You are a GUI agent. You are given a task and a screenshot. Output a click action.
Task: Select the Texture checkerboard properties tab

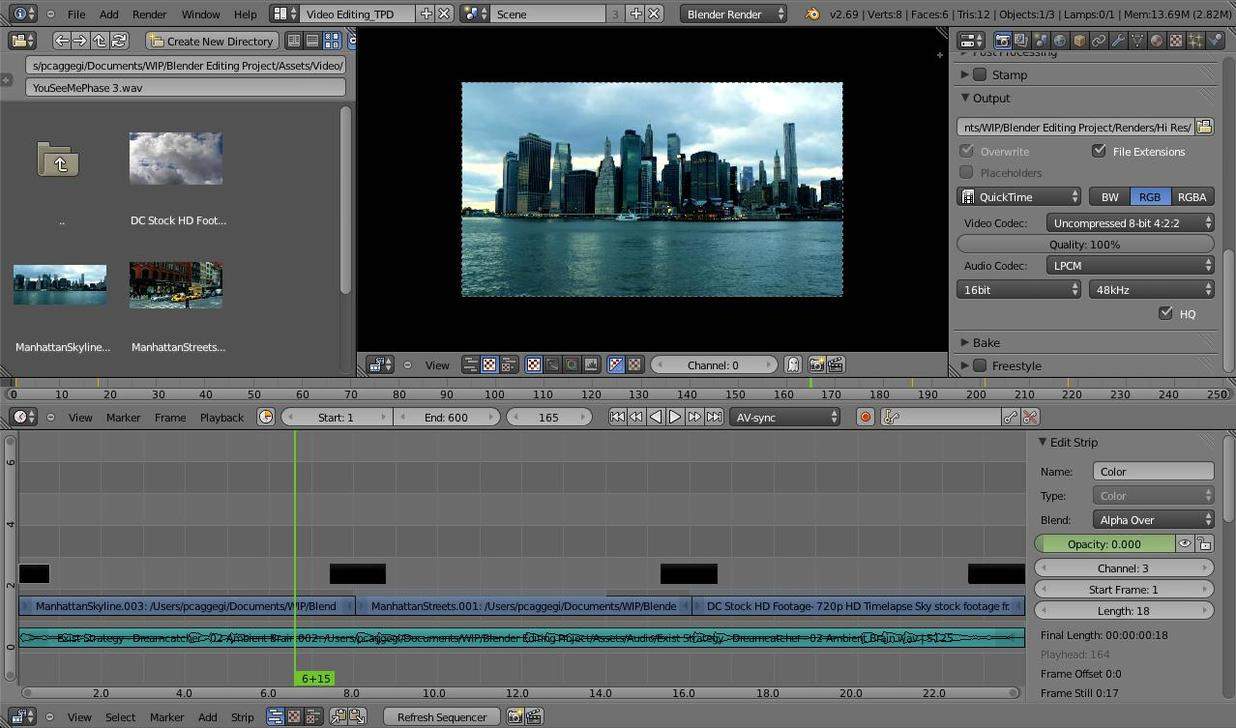point(1176,41)
